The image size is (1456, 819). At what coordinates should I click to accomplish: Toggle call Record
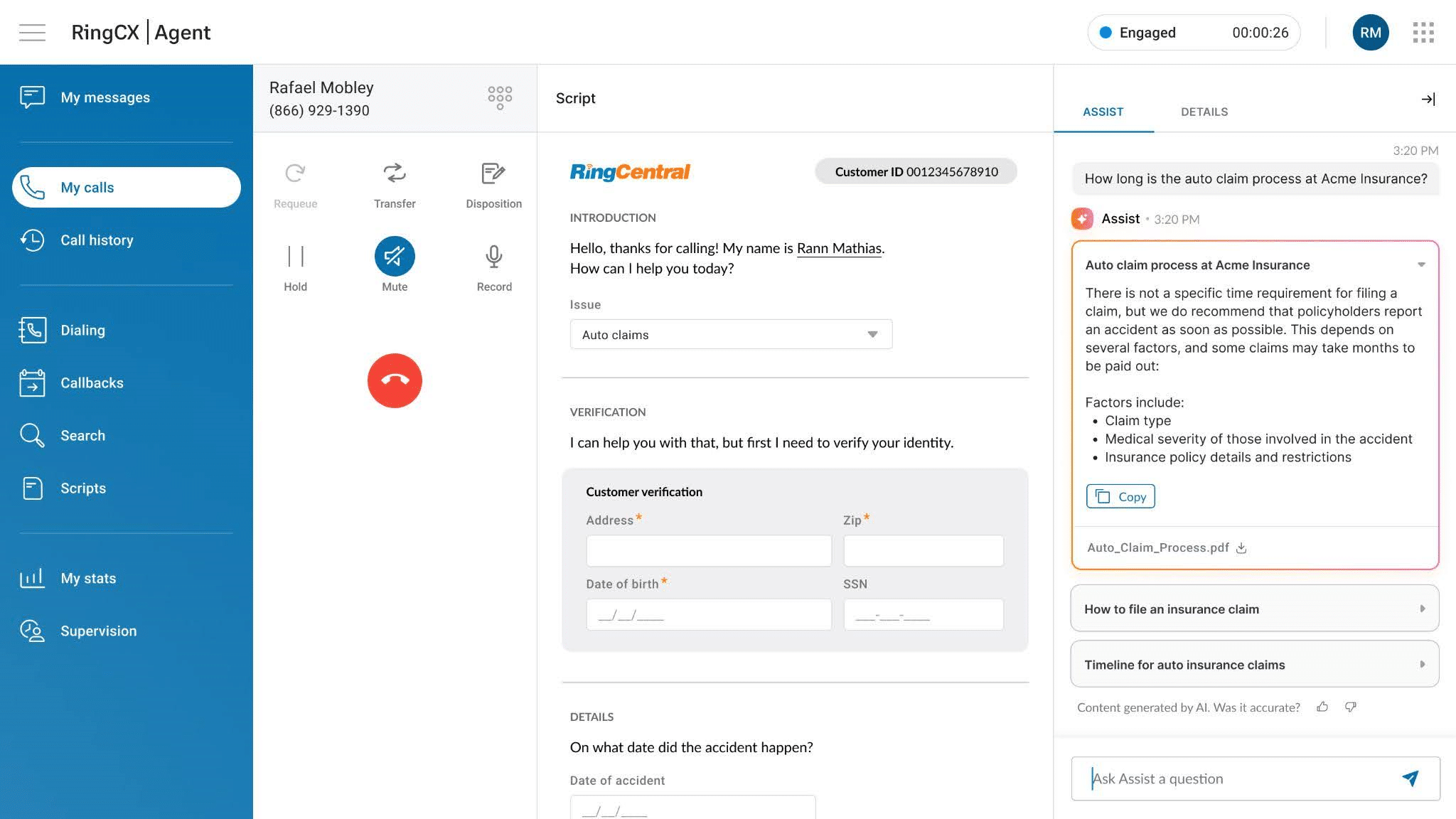pyautogui.click(x=493, y=256)
